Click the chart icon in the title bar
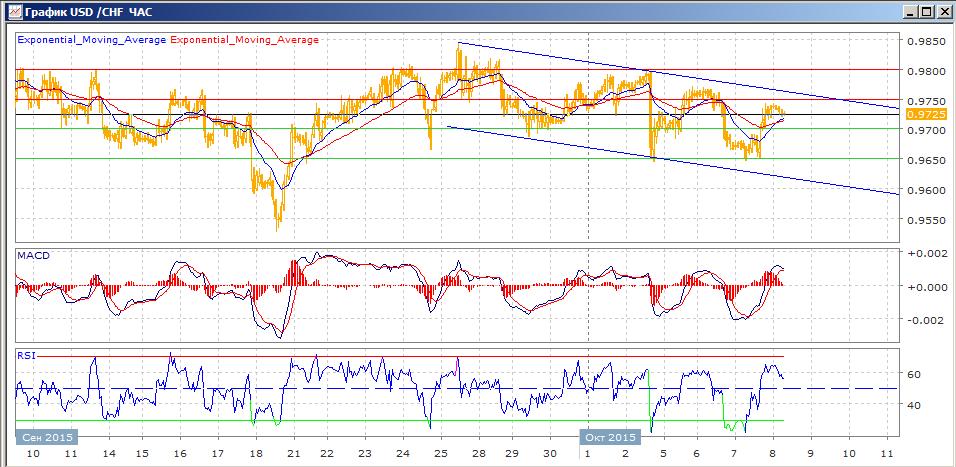Image resolution: width=956 pixels, height=467 pixels. 15,10
